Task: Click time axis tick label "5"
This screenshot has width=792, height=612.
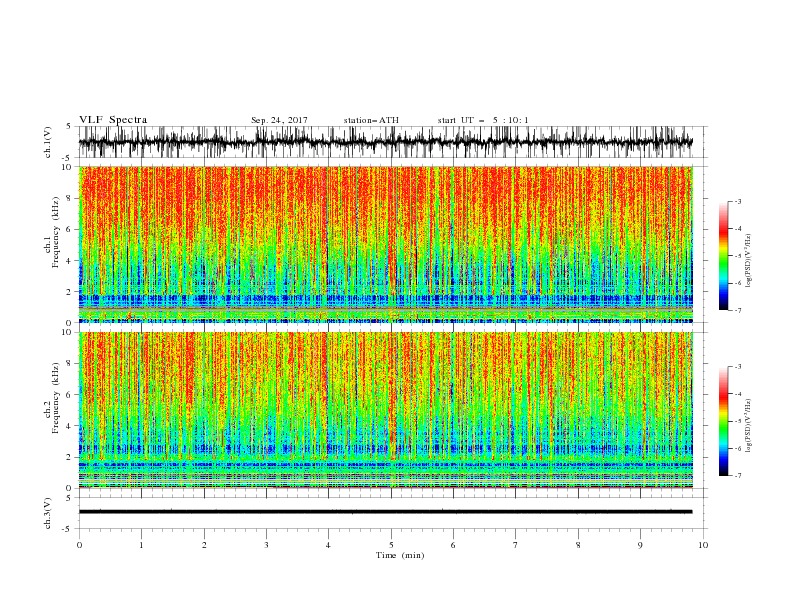Action: (391, 545)
